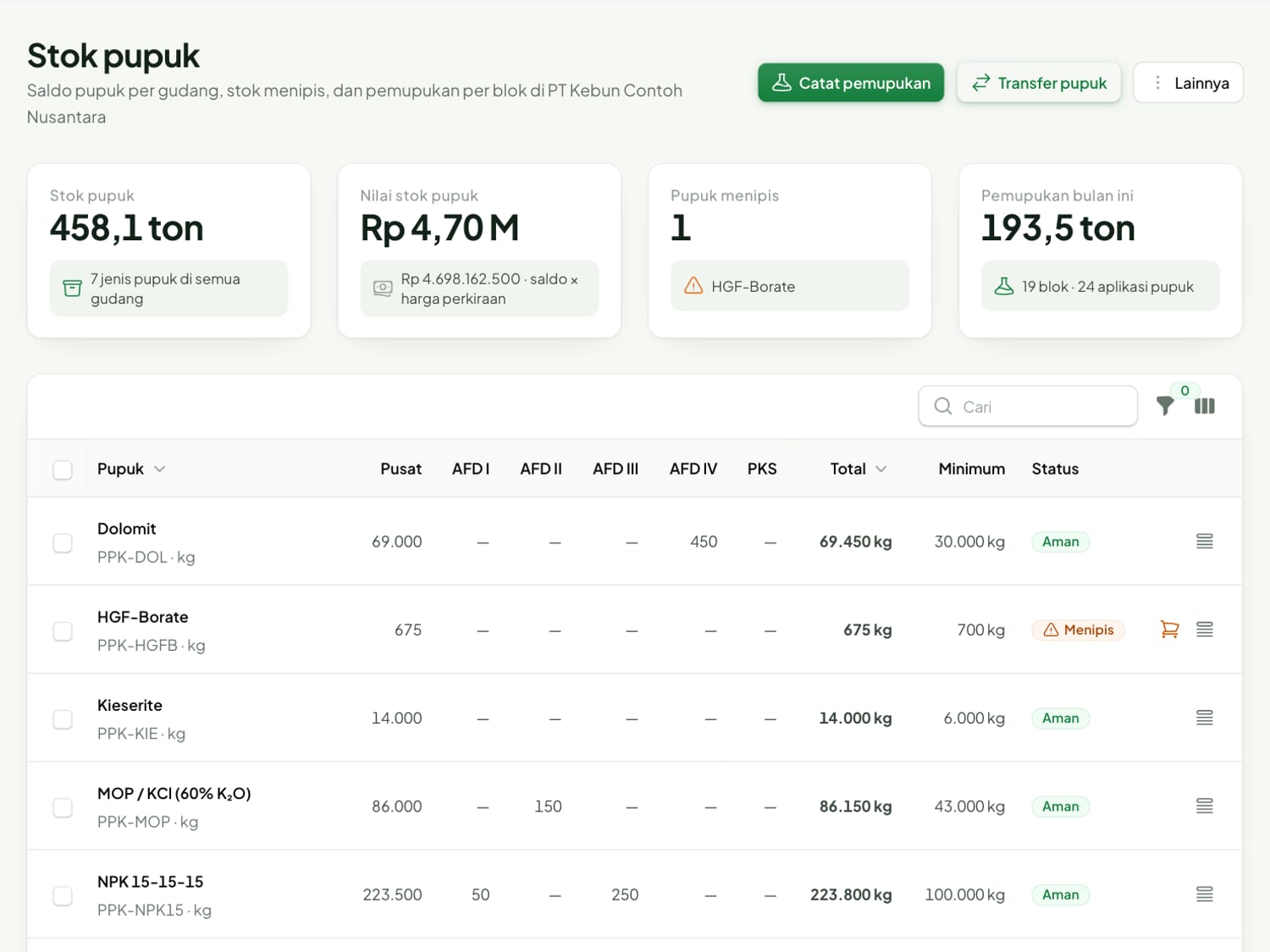
Task: Sort by the Total column chevron
Action: coord(881,469)
